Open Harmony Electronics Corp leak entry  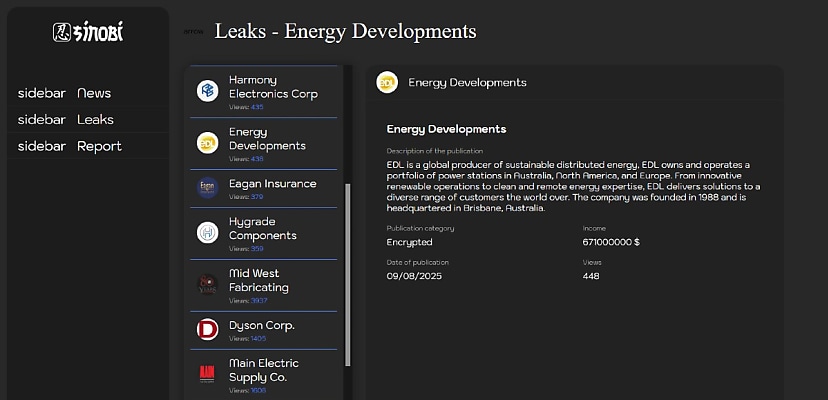point(264,91)
